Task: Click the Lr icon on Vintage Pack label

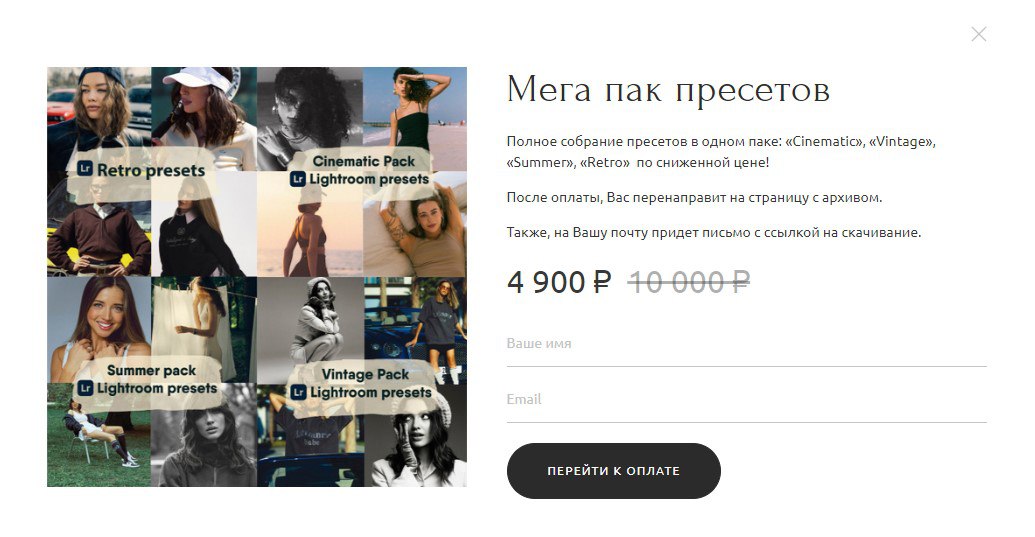Action: point(298,393)
